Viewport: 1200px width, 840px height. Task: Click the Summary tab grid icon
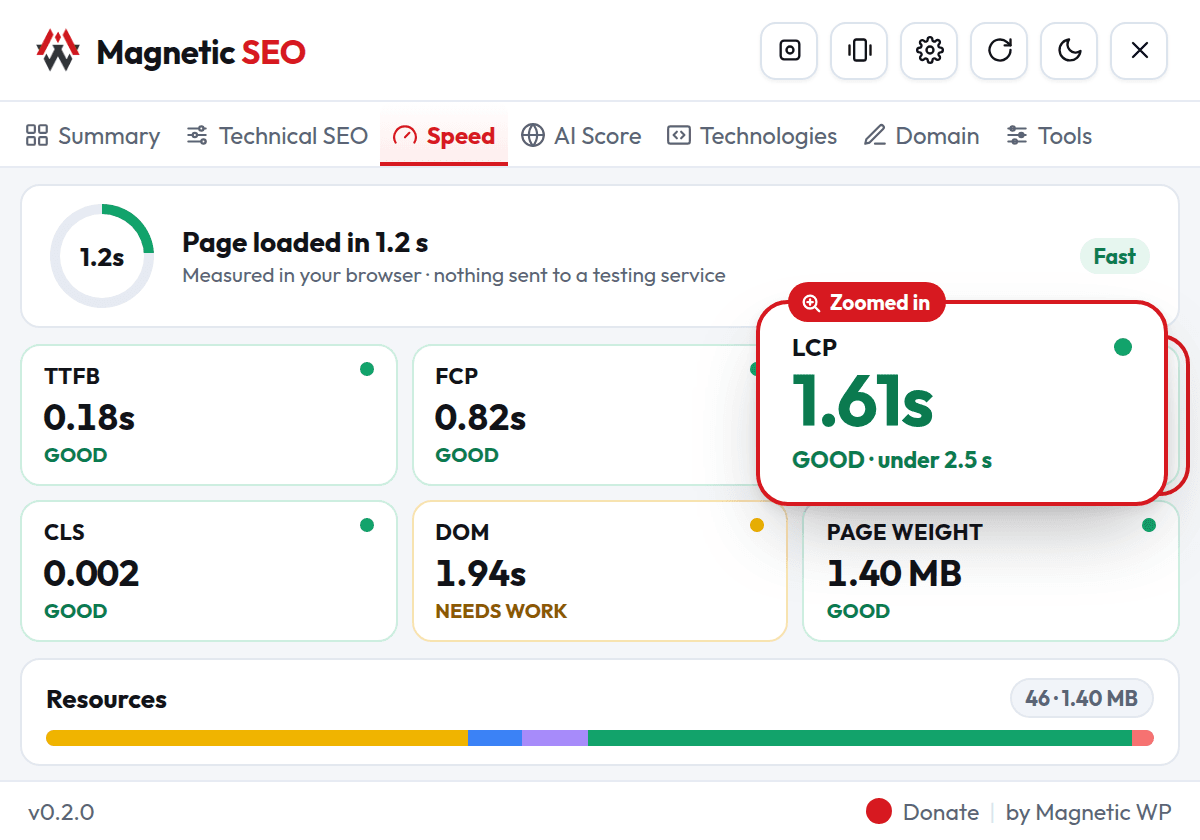coord(37,136)
